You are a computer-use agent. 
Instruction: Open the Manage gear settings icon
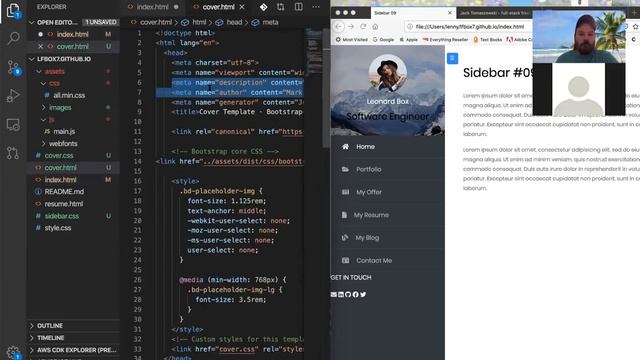tap(13, 352)
